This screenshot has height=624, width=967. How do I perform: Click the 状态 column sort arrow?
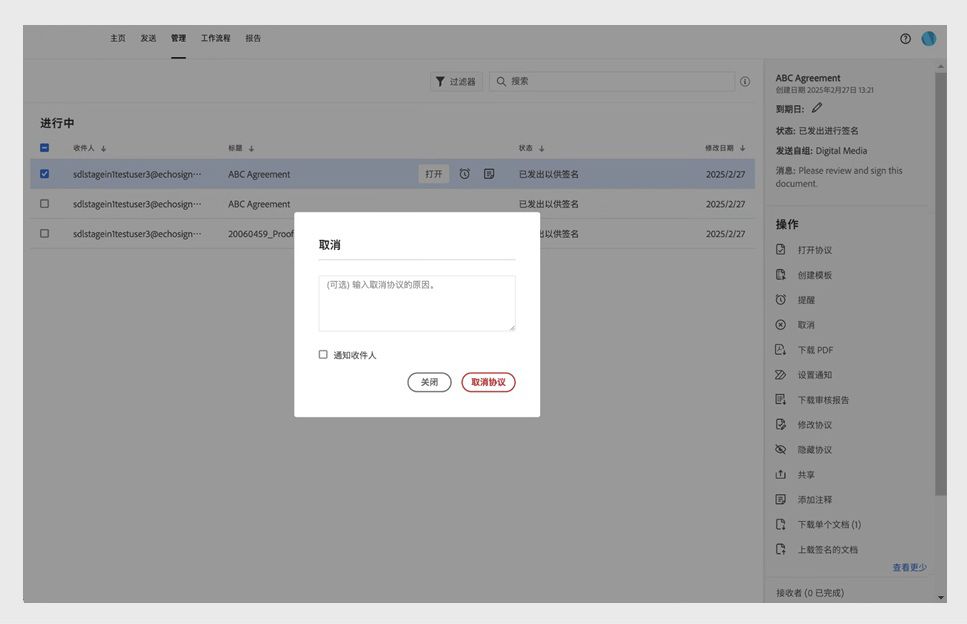pyautogui.click(x=540, y=146)
